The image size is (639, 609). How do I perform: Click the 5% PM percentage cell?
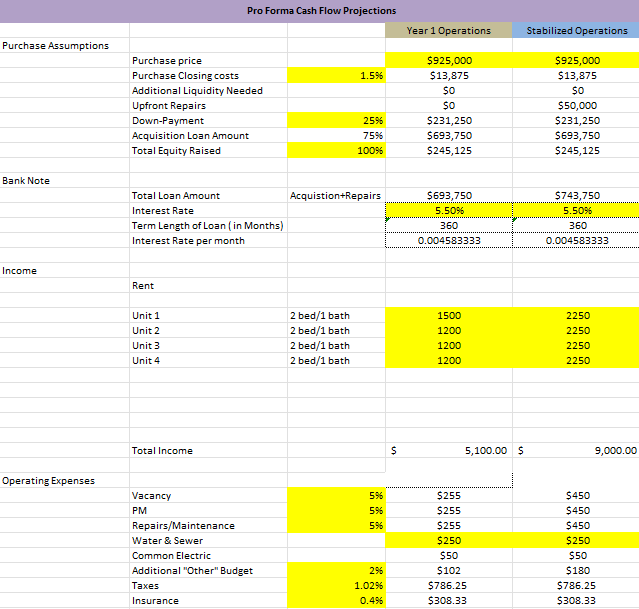click(x=336, y=511)
